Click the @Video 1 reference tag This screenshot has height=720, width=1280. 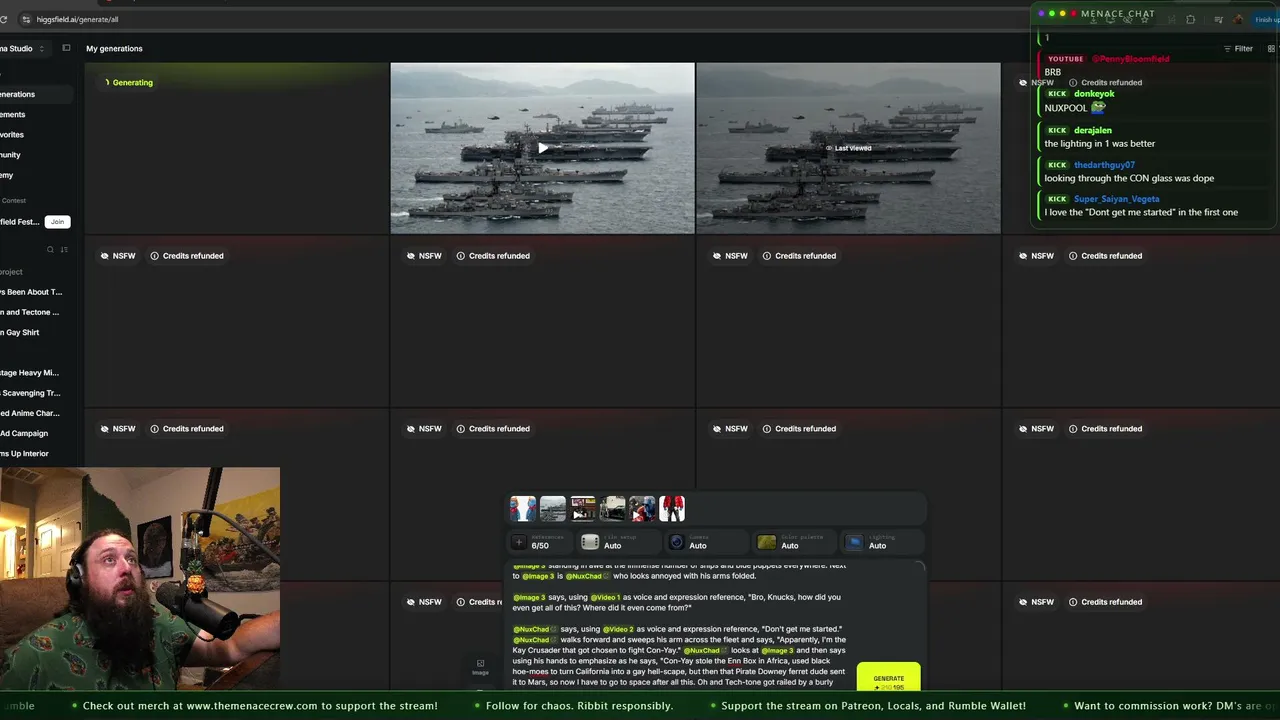pos(605,597)
